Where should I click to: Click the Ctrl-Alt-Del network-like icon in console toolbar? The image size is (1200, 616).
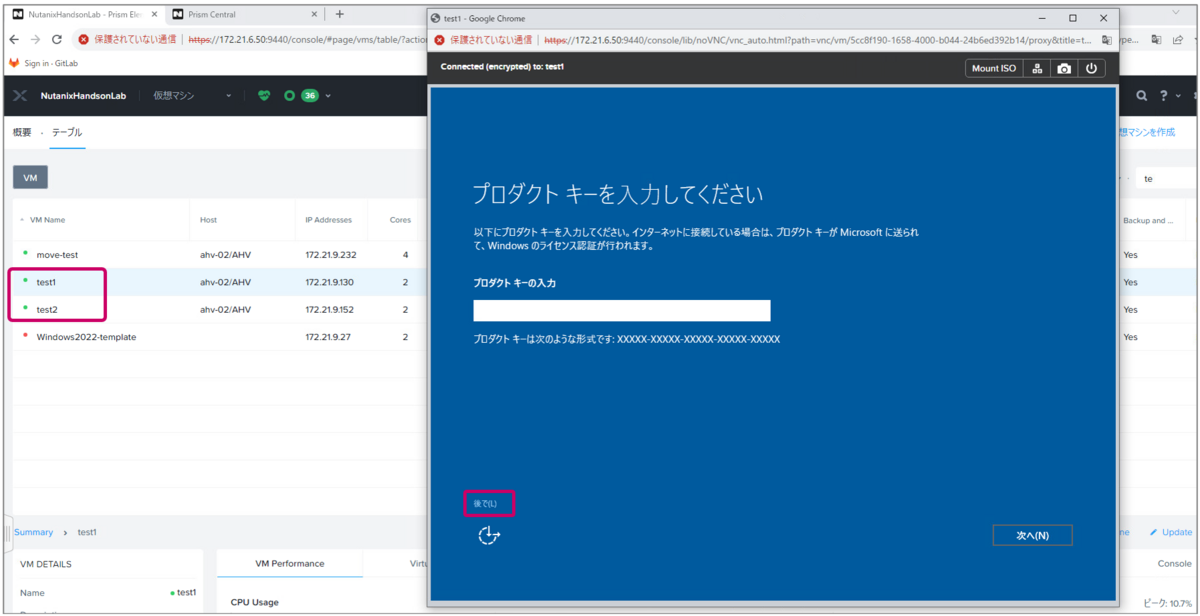pos(1038,68)
